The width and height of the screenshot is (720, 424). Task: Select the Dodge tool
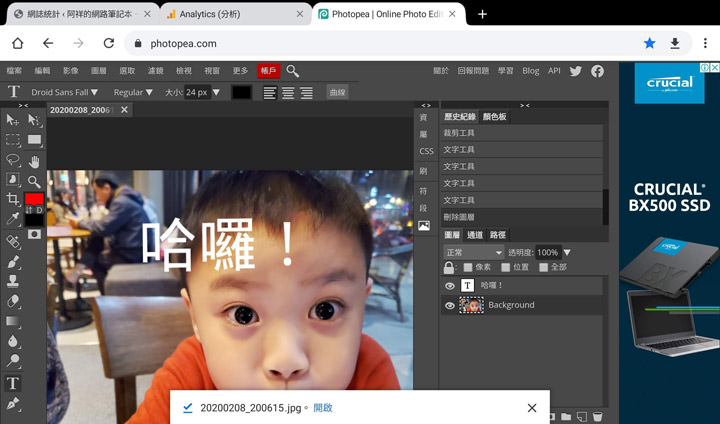coord(12,361)
